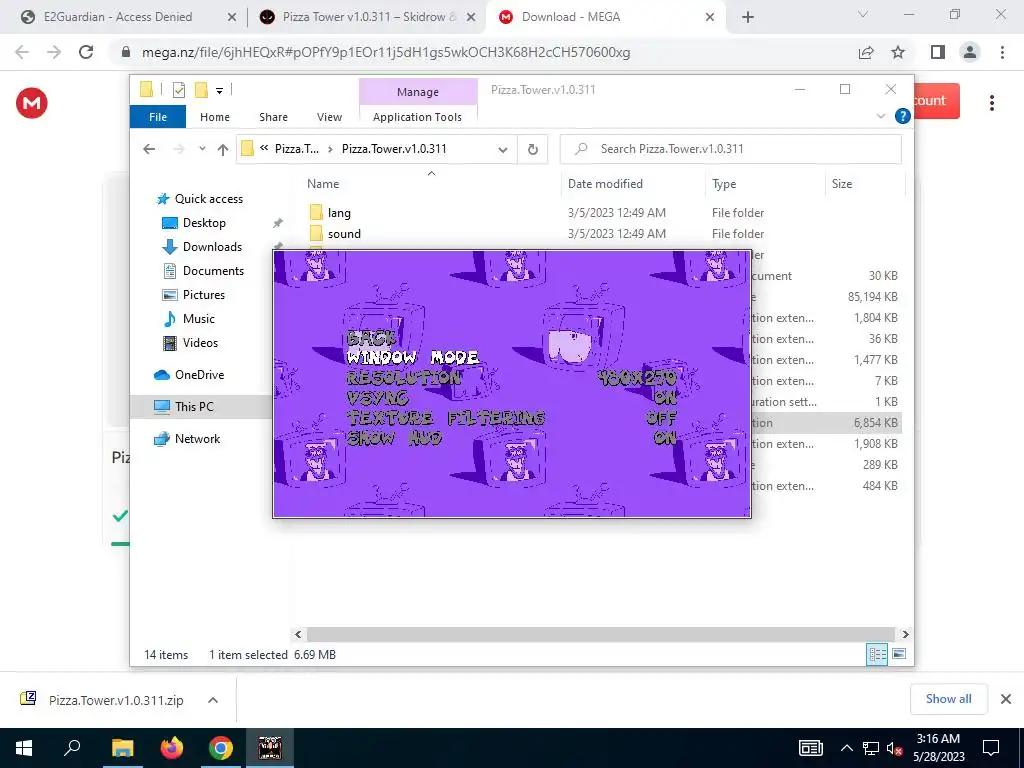Click the MEGA logo icon
Screen dimensions: 1024x768
tap(31, 103)
